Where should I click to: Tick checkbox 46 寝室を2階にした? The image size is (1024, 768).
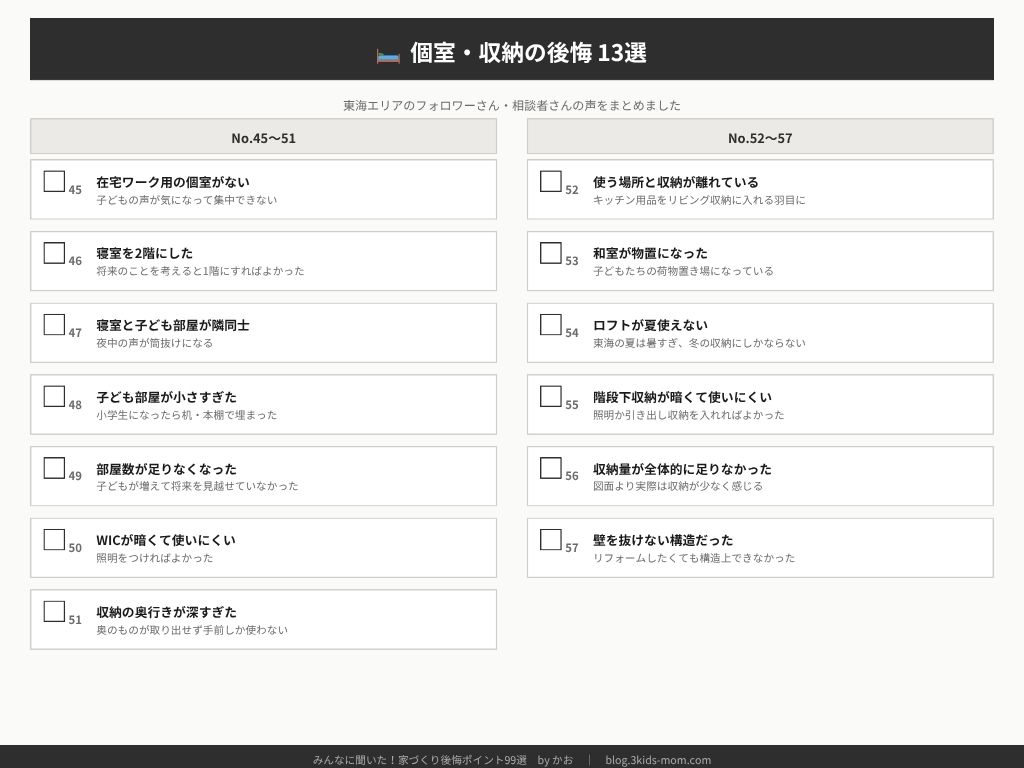click(54, 253)
